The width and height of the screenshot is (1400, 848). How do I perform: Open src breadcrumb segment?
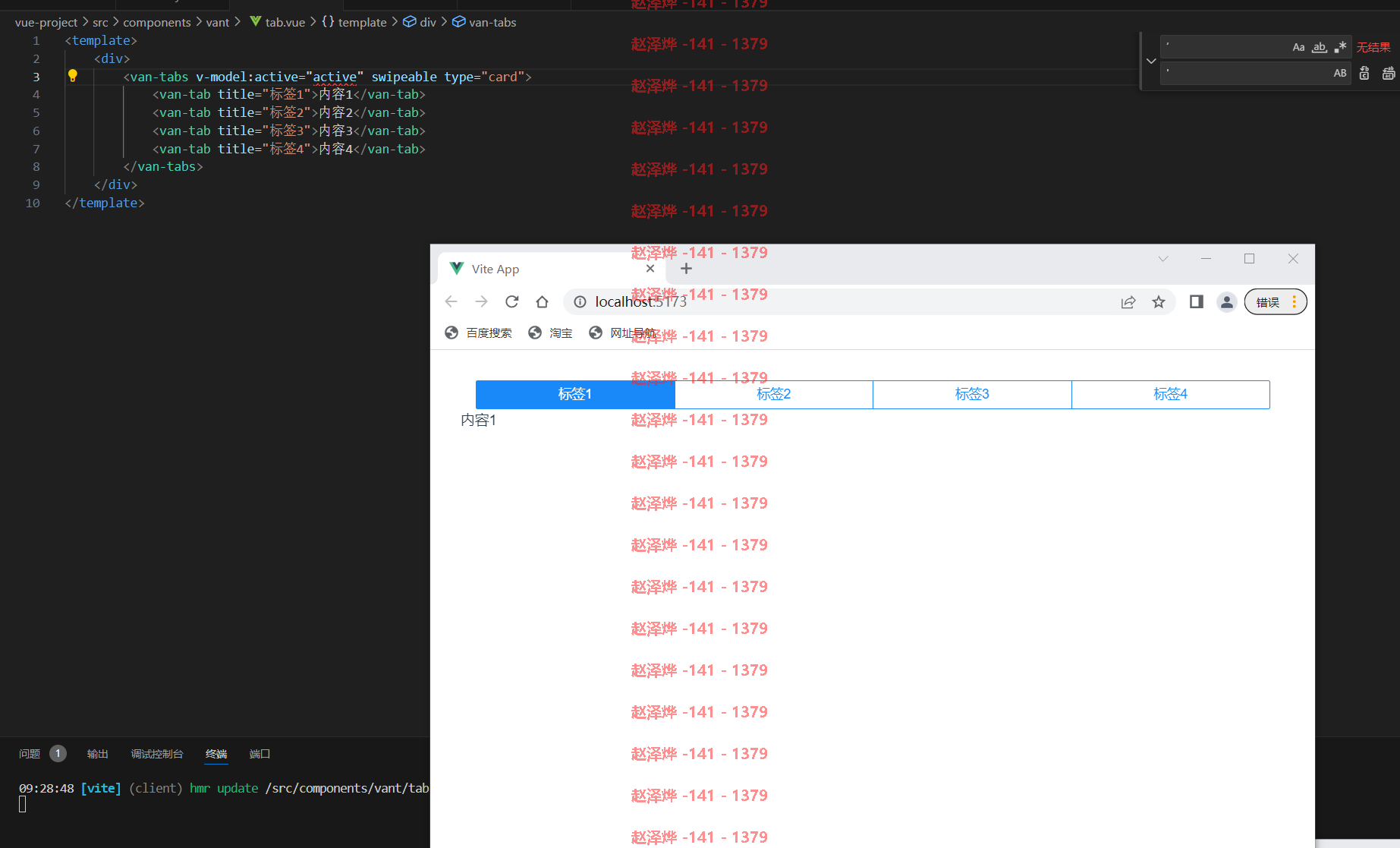(100, 22)
